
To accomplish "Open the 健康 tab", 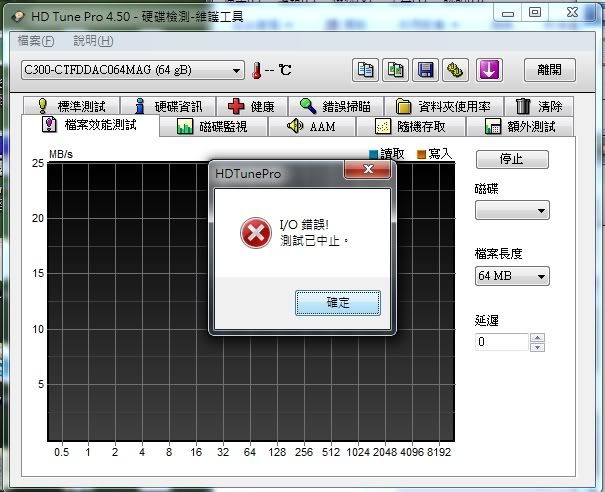I will click(252, 106).
